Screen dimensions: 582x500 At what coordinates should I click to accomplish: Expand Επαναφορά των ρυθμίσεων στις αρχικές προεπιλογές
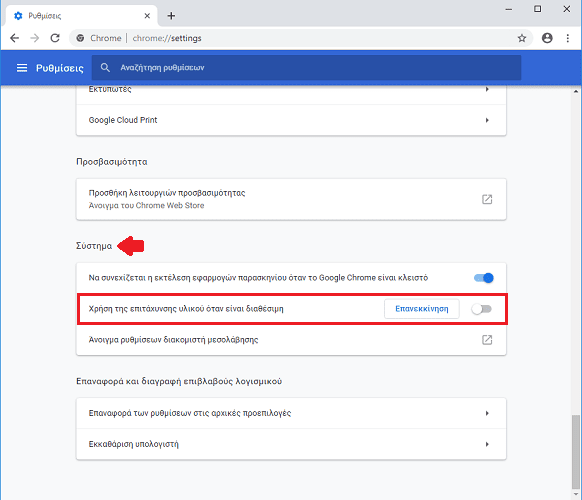291,413
